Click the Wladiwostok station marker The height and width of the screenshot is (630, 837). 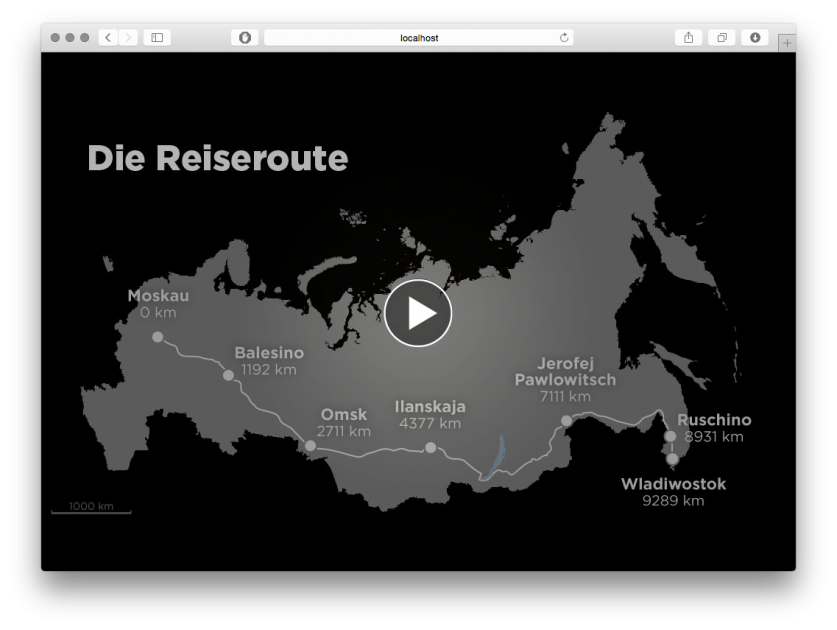[x=672, y=459]
